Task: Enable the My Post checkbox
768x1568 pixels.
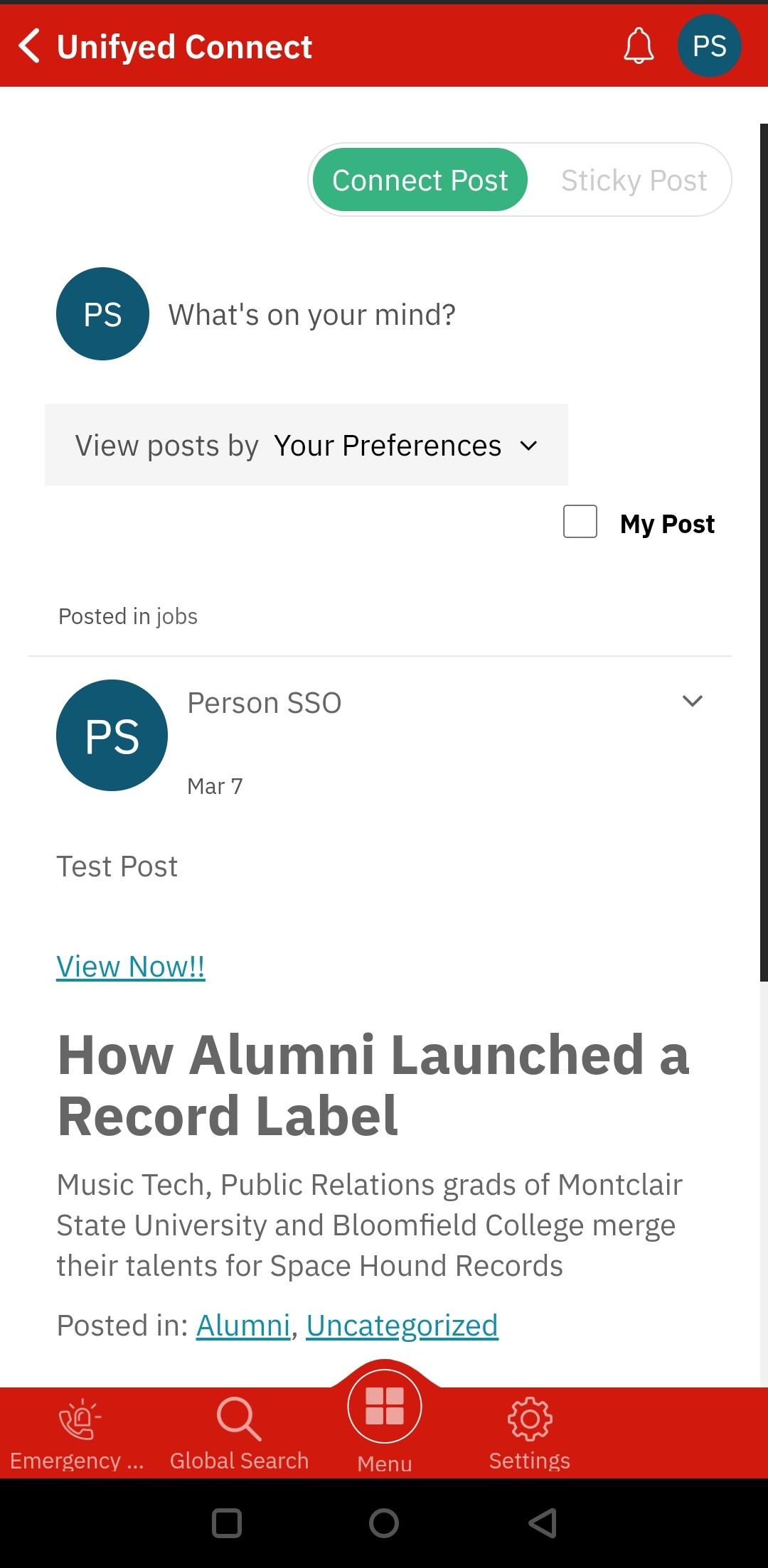Action: (x=580, y=522)
